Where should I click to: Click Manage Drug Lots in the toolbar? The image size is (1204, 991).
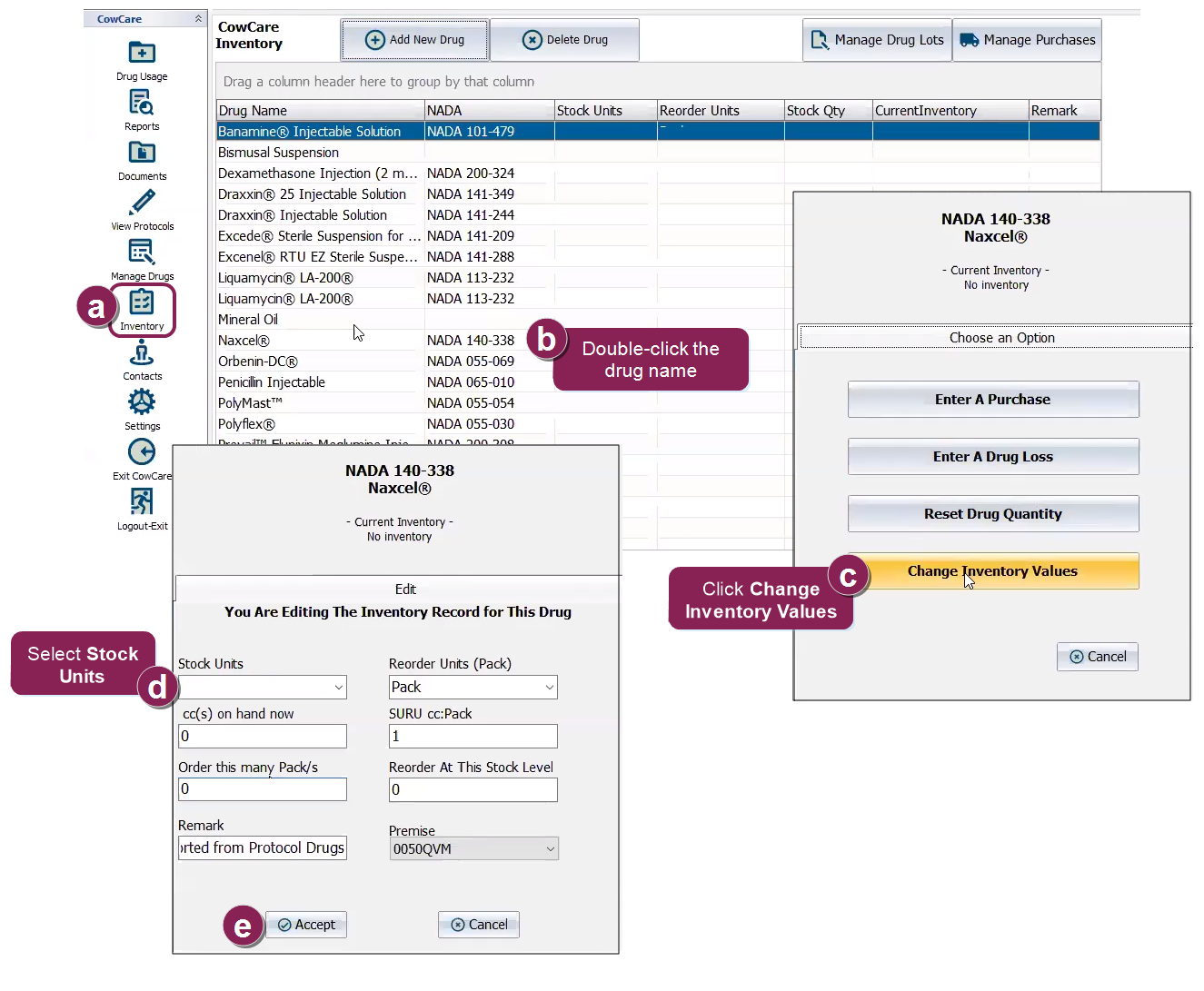coord(877,40)
